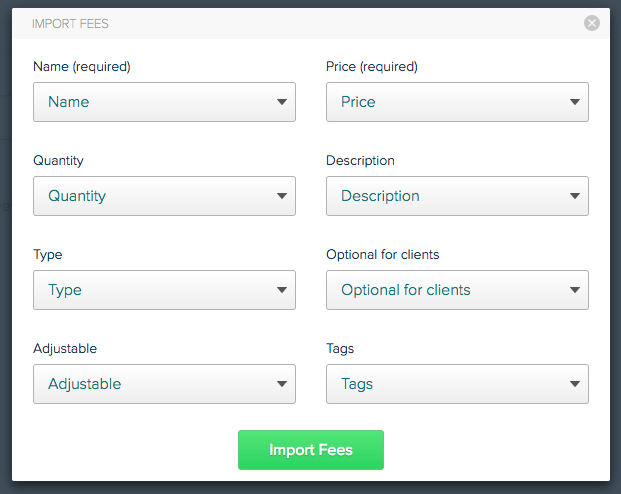
Task: Click the "Optional for clients" label text
Action: (383, 255)
